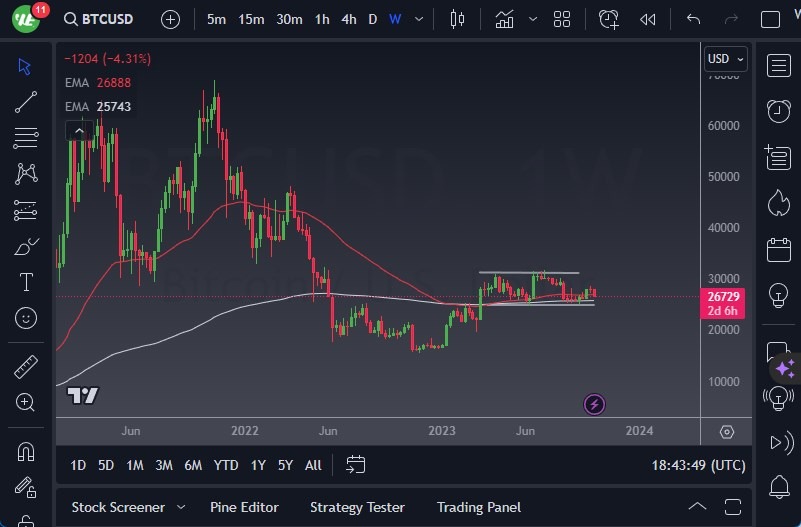The height and width of the screenshot is (527, 801).
Task: Switch to the Pine Editor tab
Action: point(244,507)
